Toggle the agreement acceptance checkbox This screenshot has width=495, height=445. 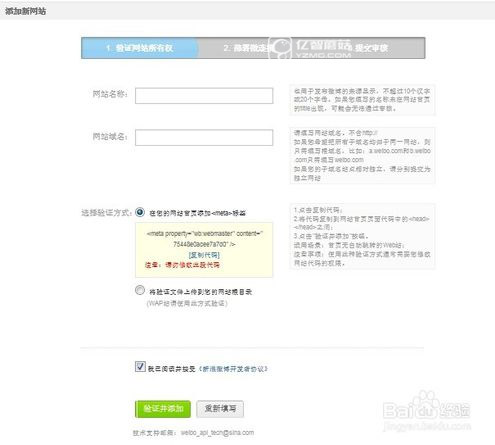click(x=140, y=367)
